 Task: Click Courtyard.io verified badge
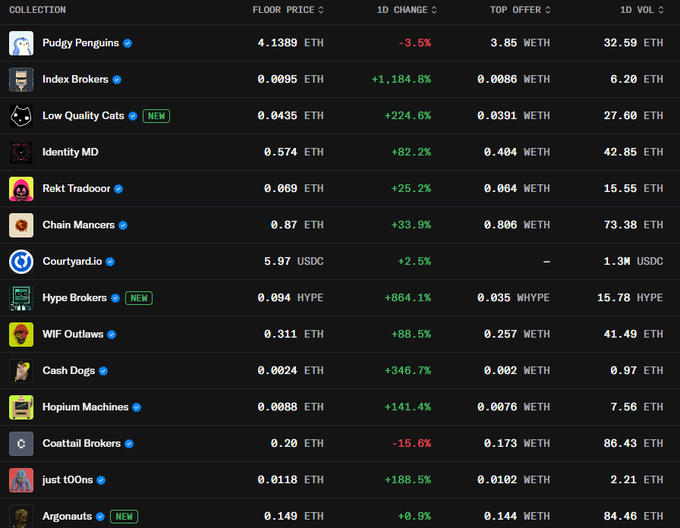[110, 262]
